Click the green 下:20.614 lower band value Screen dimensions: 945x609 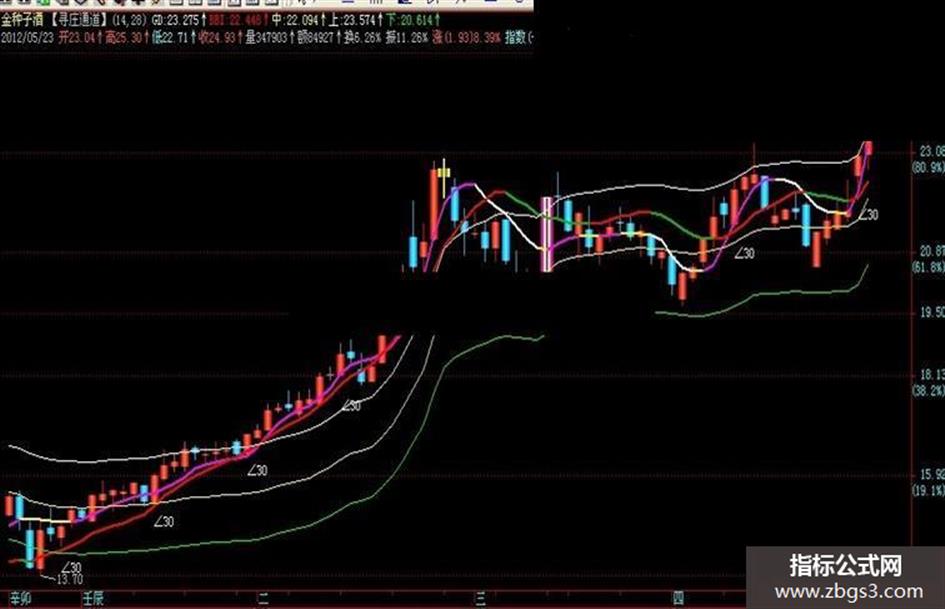click(x=409, y=20)
